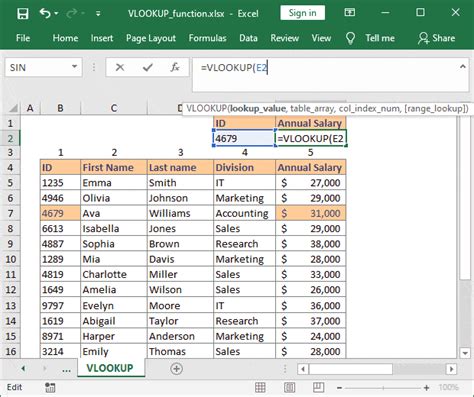The height and width of the screenshot is (397, 474).
Task: Switch to Page Layout view icon
Action: [x=289, y=387]
